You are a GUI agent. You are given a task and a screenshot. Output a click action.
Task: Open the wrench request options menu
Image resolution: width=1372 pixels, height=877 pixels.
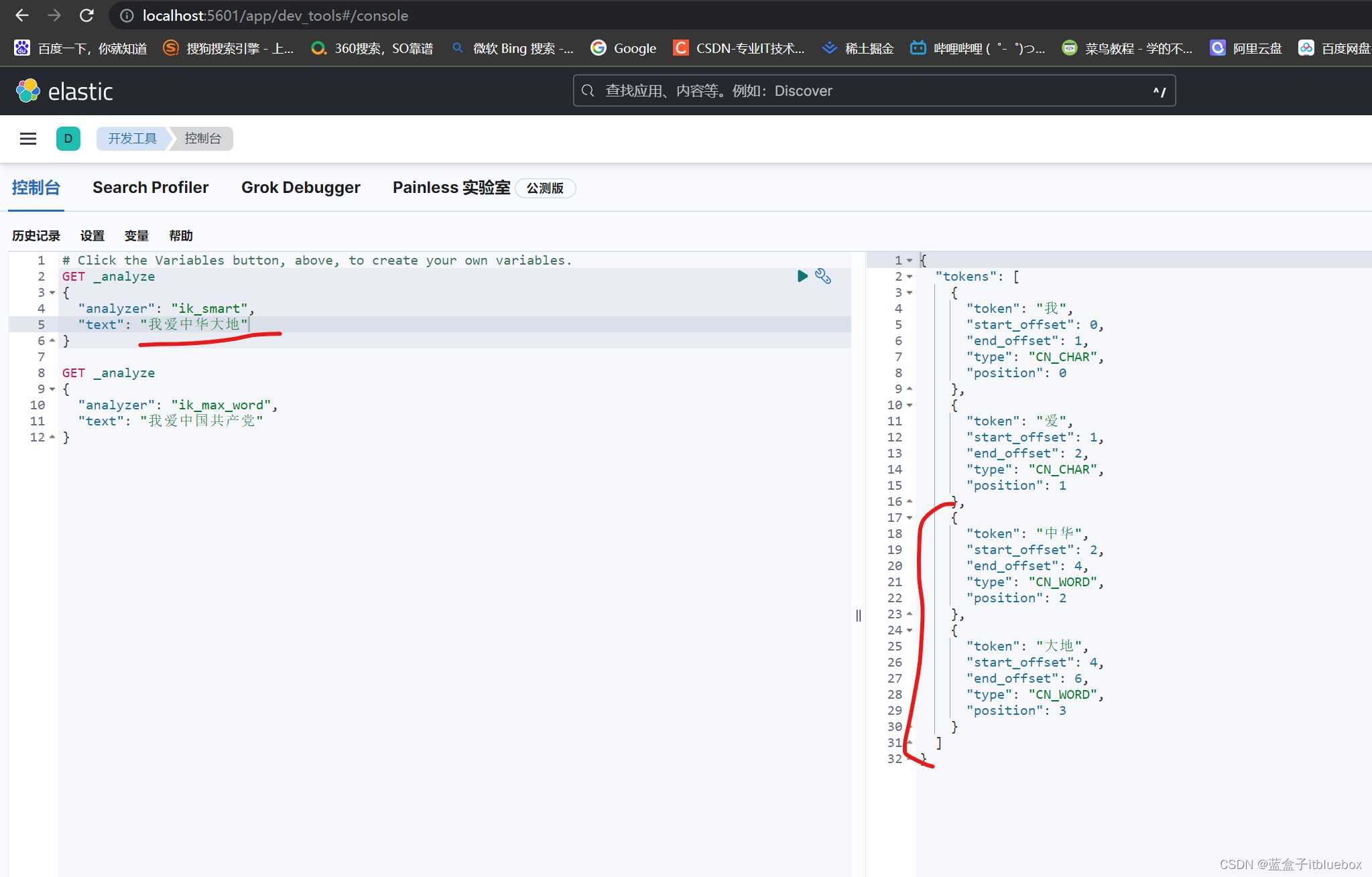[823, 276]
